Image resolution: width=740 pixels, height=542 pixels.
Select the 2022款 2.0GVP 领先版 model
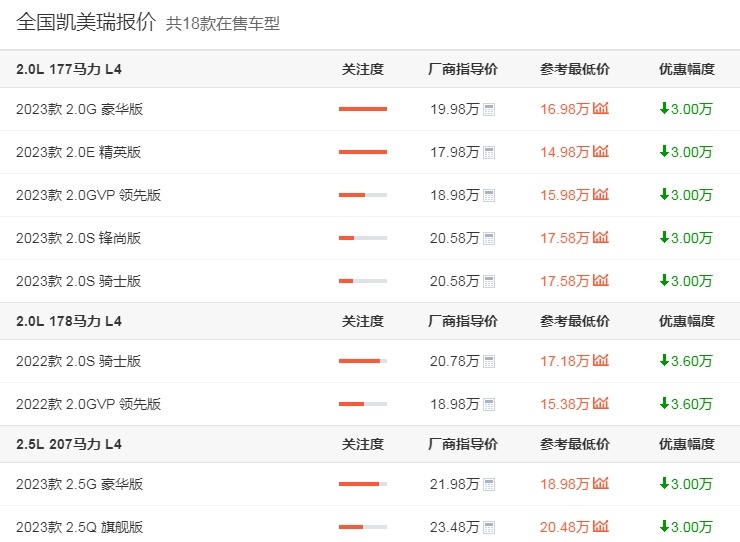click(88, 404)
